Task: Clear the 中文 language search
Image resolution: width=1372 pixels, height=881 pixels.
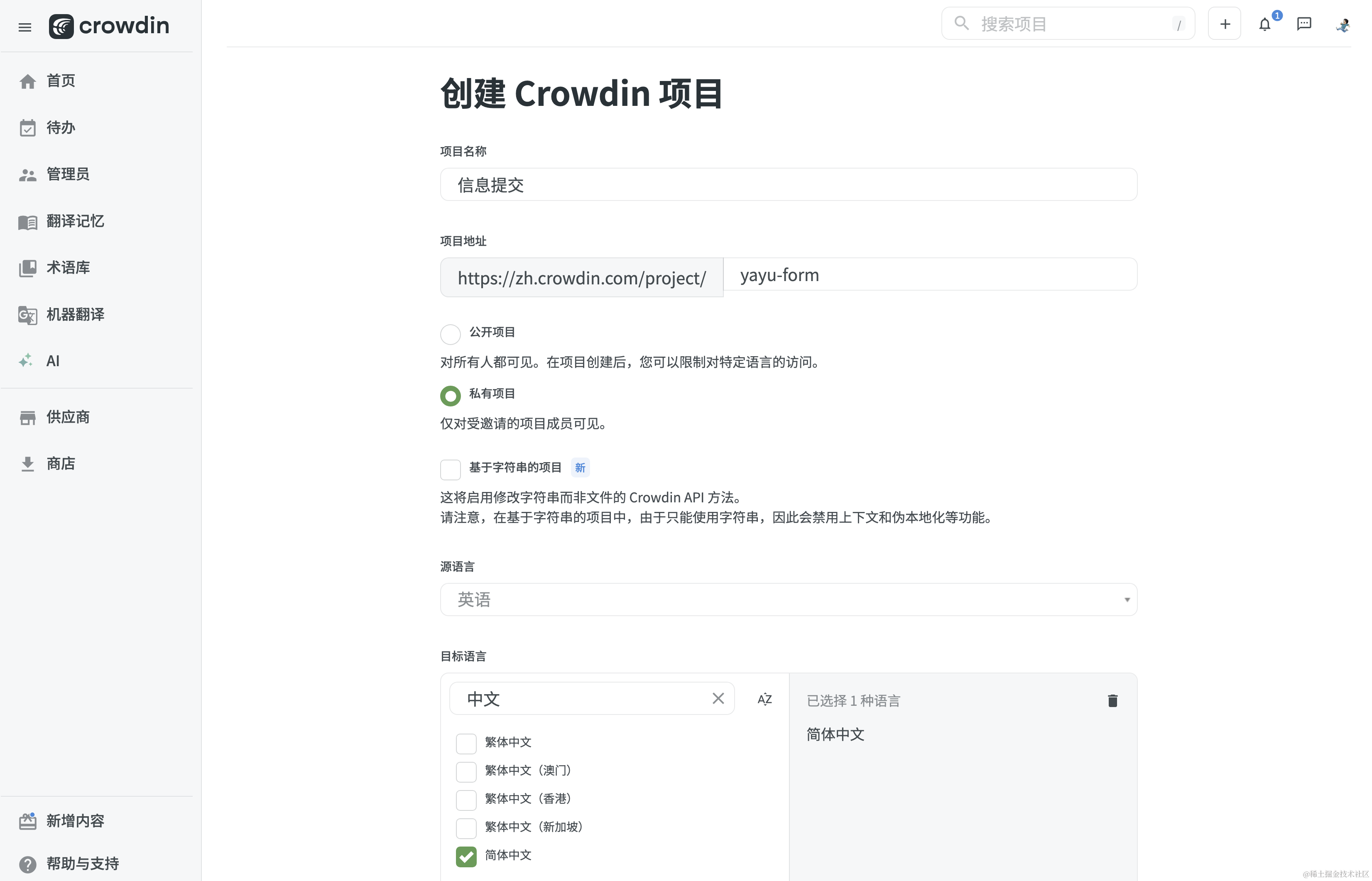Action: coord(718,698)
